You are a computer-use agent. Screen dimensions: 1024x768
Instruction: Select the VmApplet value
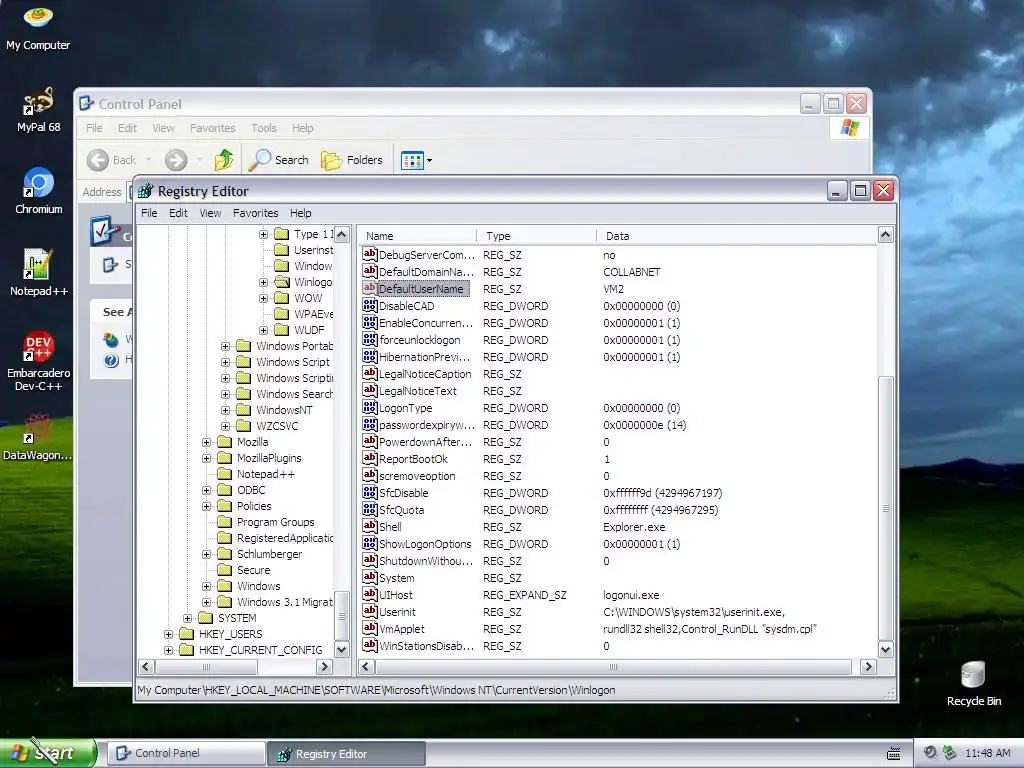point(402,629)
